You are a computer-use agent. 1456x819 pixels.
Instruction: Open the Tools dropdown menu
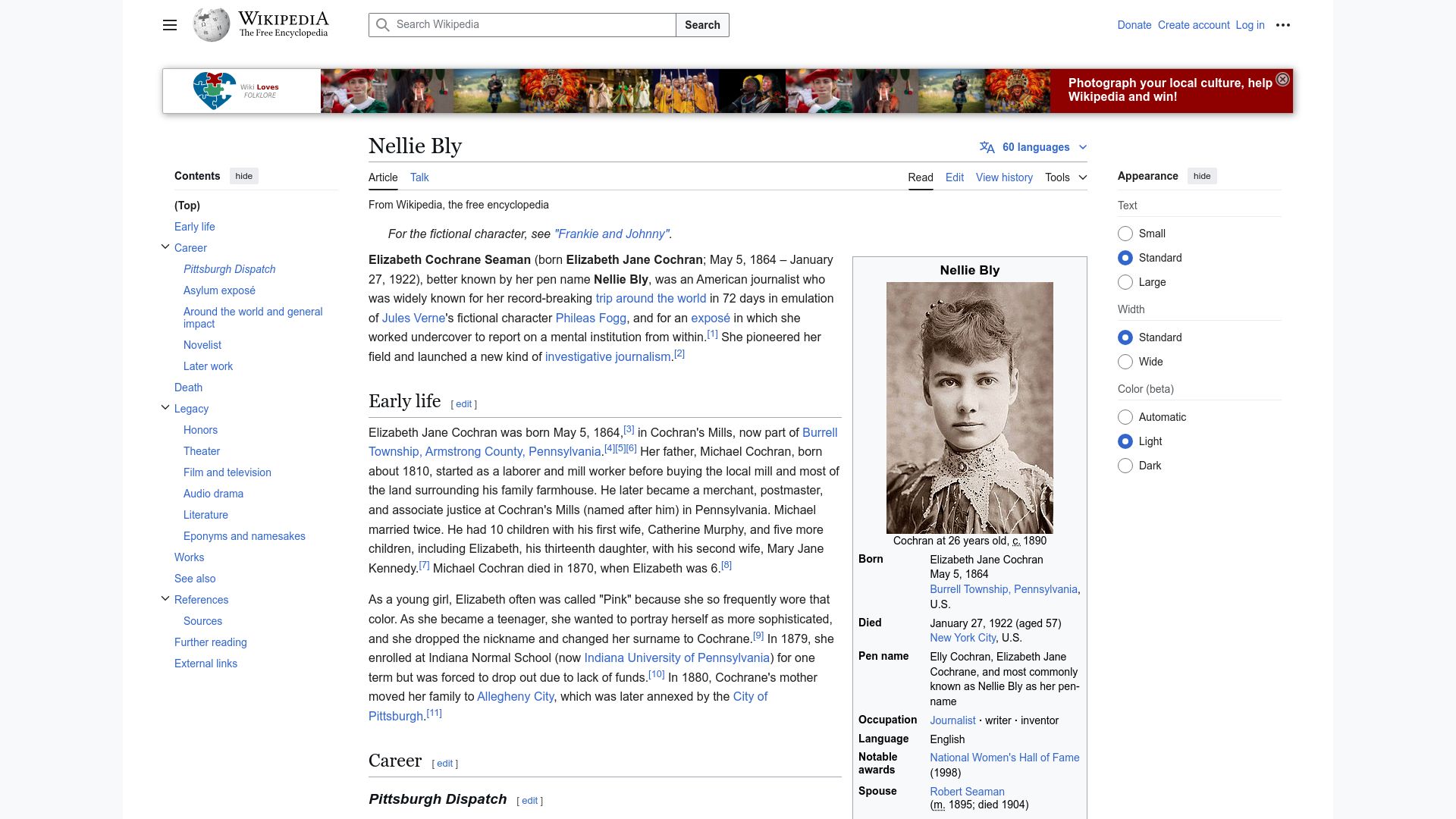1065,177
